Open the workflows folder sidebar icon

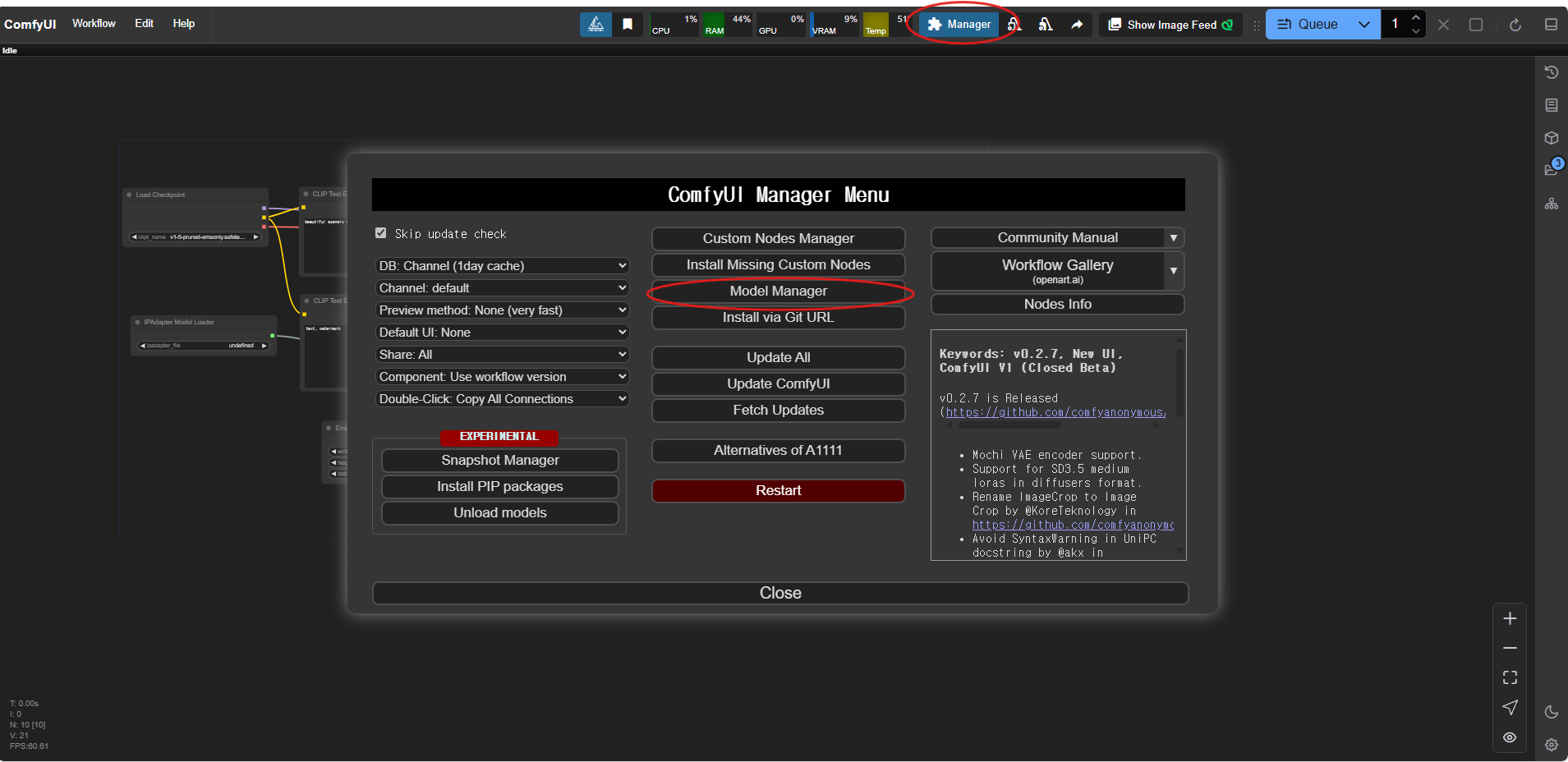point(1552,170)
